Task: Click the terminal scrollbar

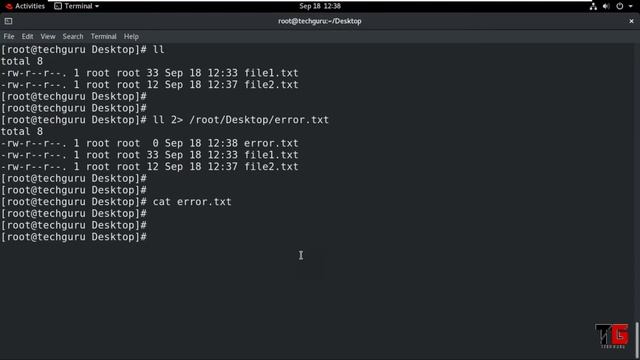Action: [637, 339]
